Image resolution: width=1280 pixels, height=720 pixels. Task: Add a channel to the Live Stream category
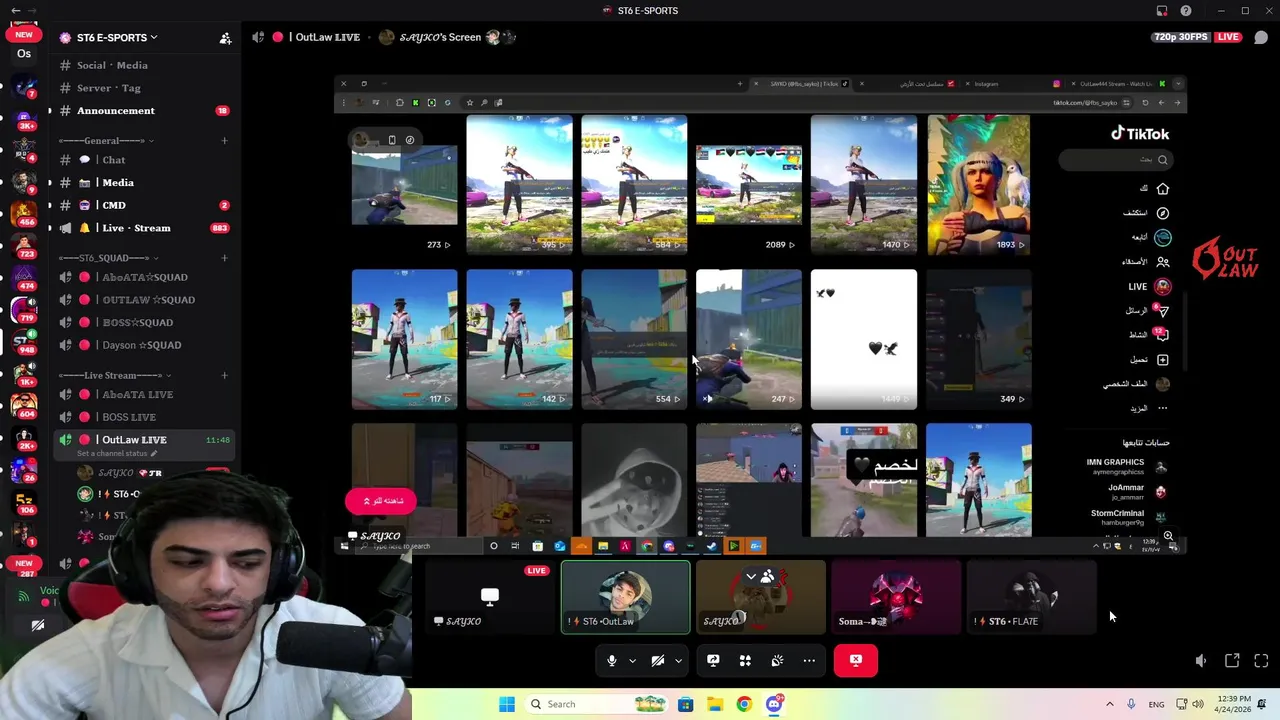point(224,375)
